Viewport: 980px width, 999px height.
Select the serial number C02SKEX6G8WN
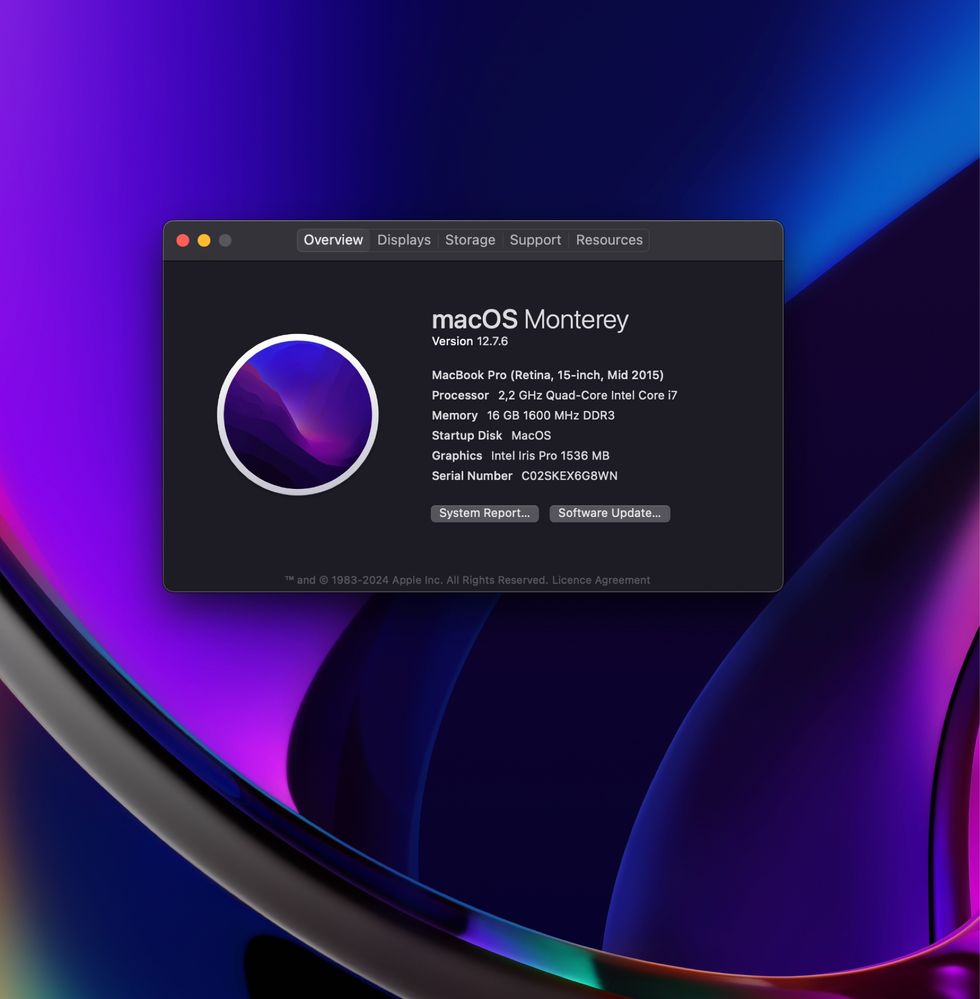[x=569, y=476]
